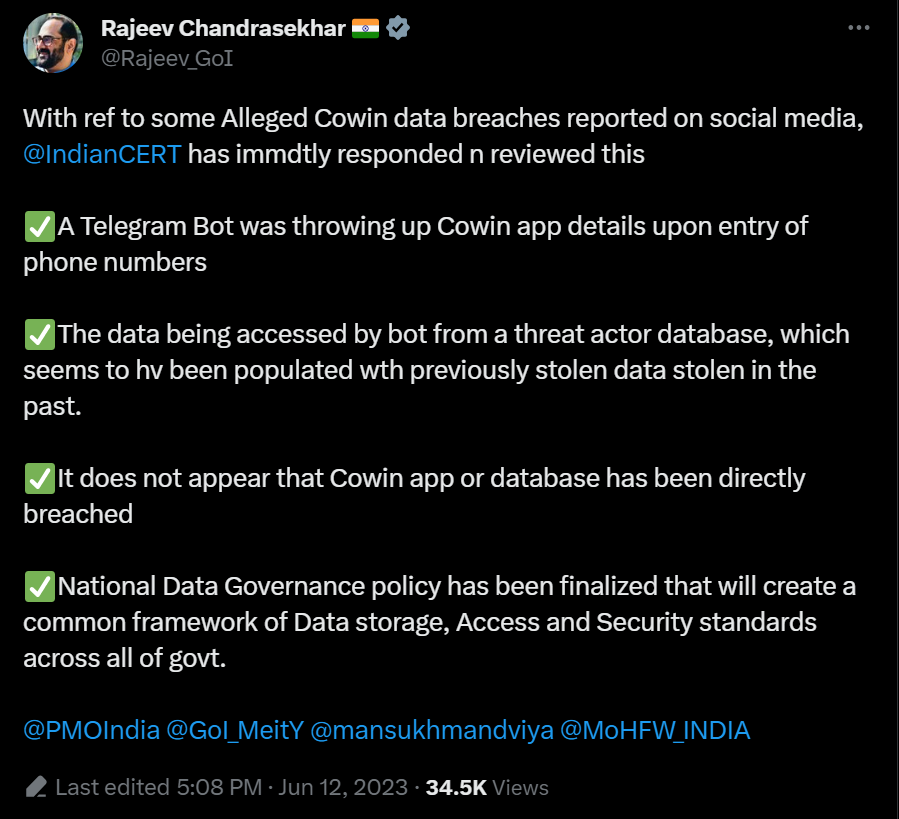The width and height of the screenshot is (899, 819).
Task: Open the @mansukhmandviya mention link
Action: pyautogui.click(x=432, y=731)
